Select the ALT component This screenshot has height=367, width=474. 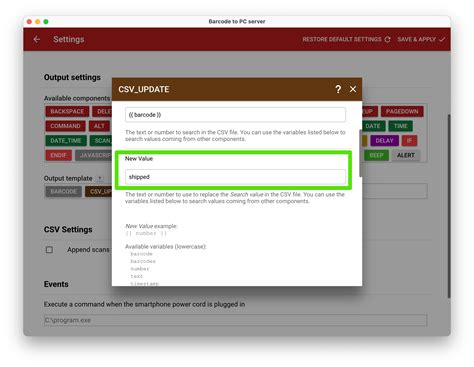(99, 126)
